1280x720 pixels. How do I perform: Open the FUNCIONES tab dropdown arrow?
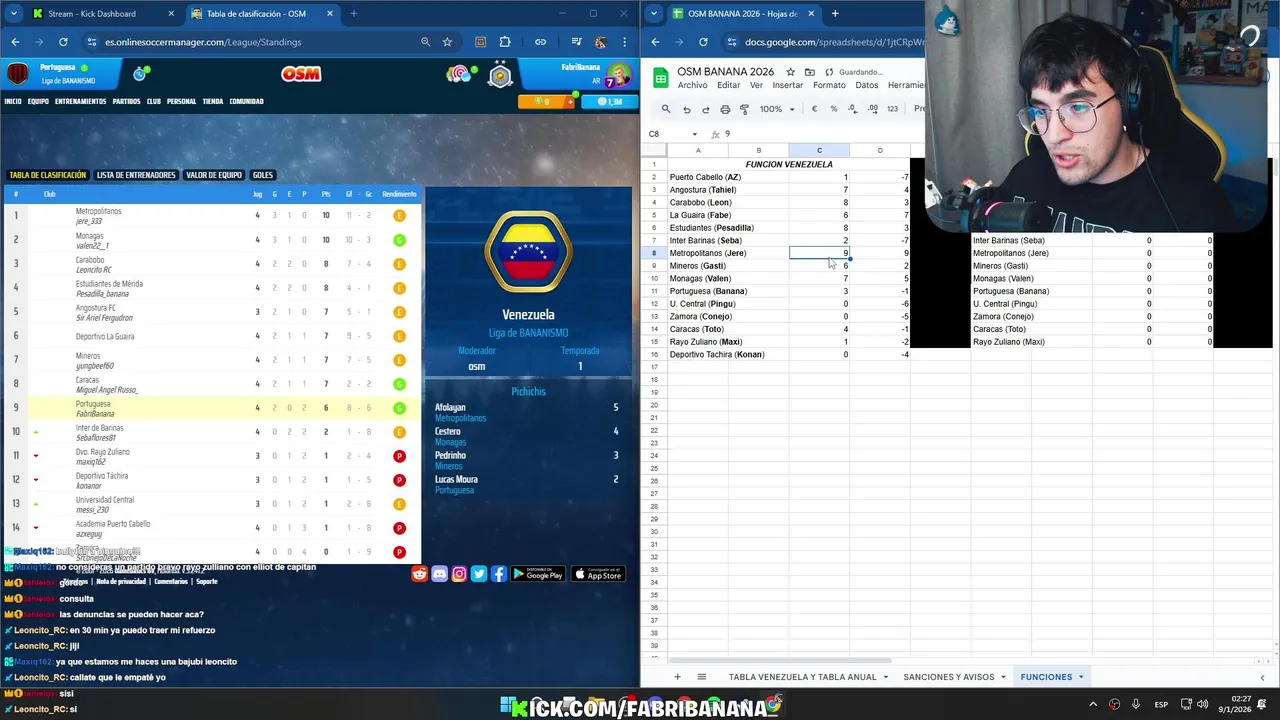pyautogui.click(x=1081, y=677)
